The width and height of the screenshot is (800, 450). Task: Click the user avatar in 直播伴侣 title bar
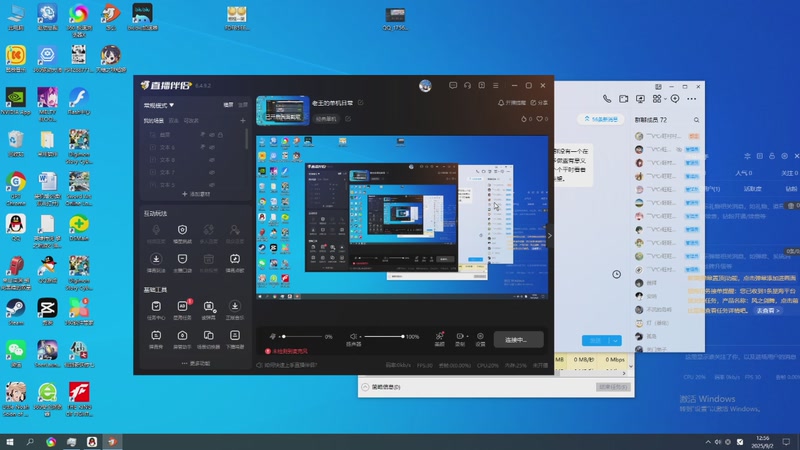425,86
